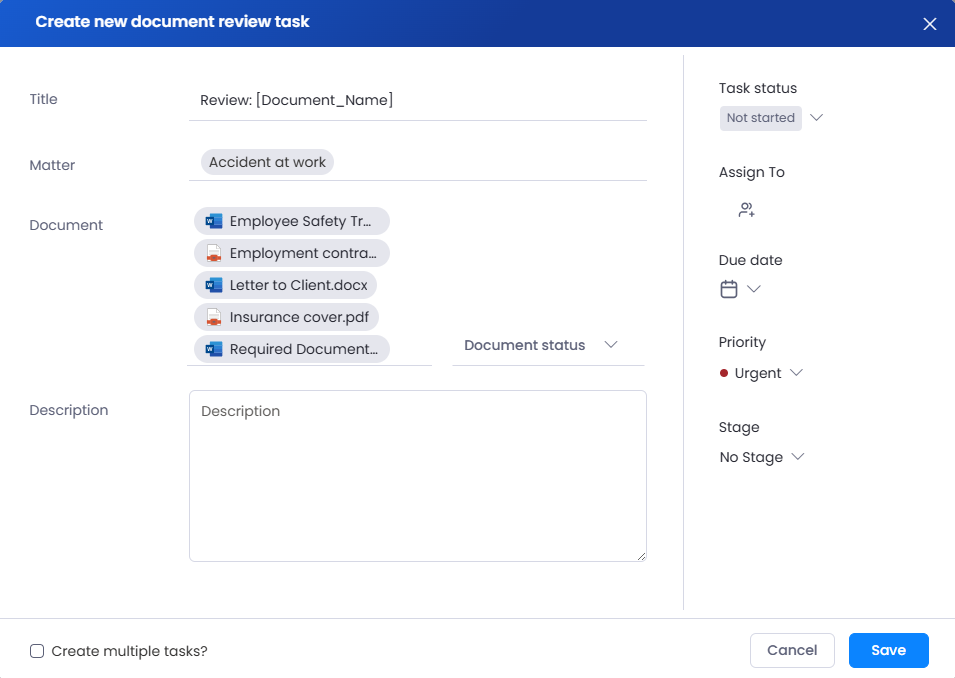
Task: Click PDF icon on Insurance cover.pdf
Action: pos(214,317)
